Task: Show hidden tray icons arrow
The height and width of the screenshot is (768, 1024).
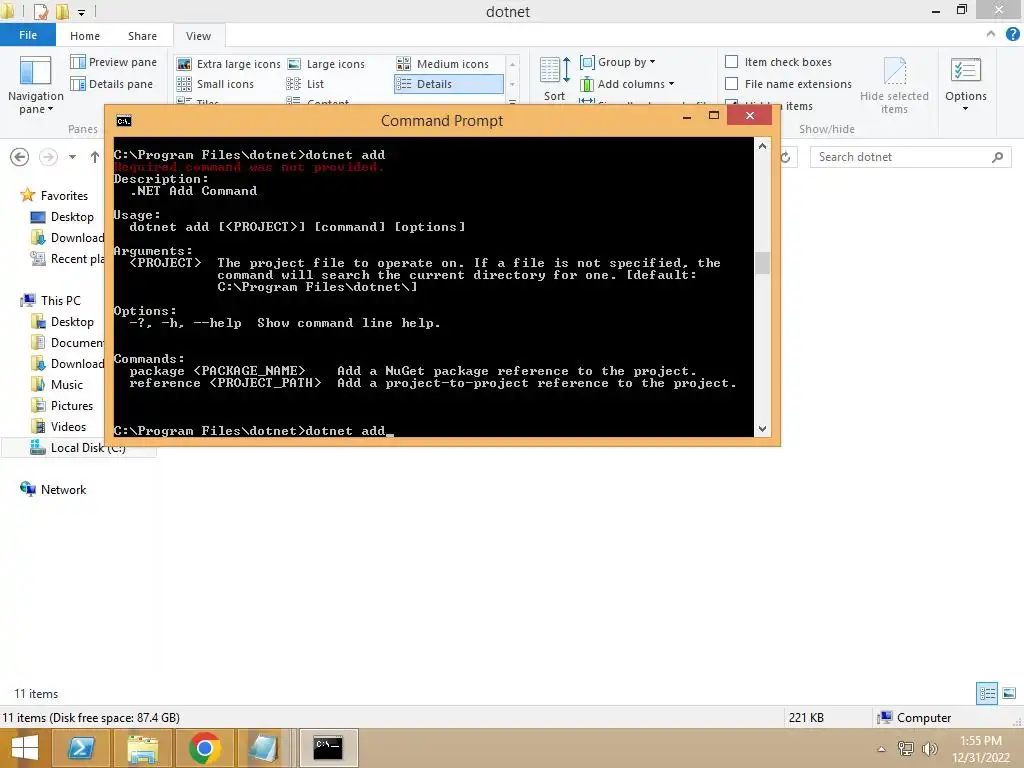Action: [881, 749]
